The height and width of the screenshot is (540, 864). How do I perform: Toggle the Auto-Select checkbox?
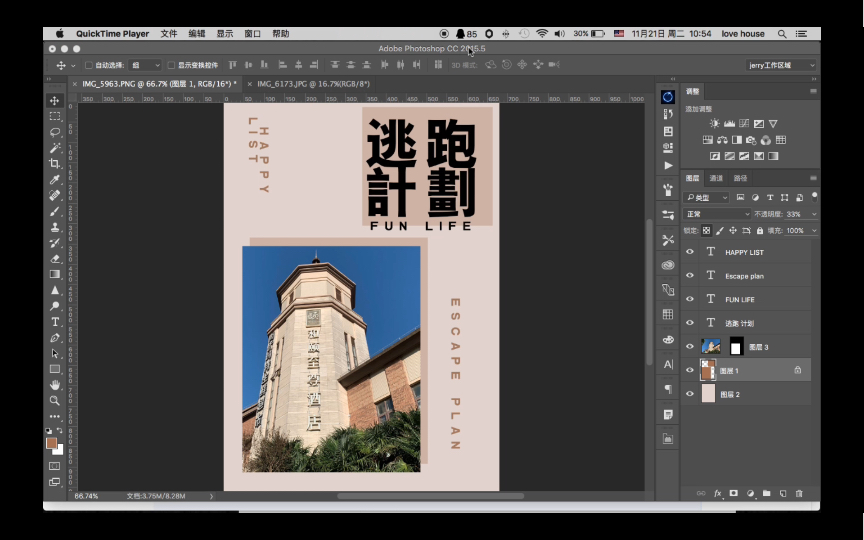(x=88, y=65)
